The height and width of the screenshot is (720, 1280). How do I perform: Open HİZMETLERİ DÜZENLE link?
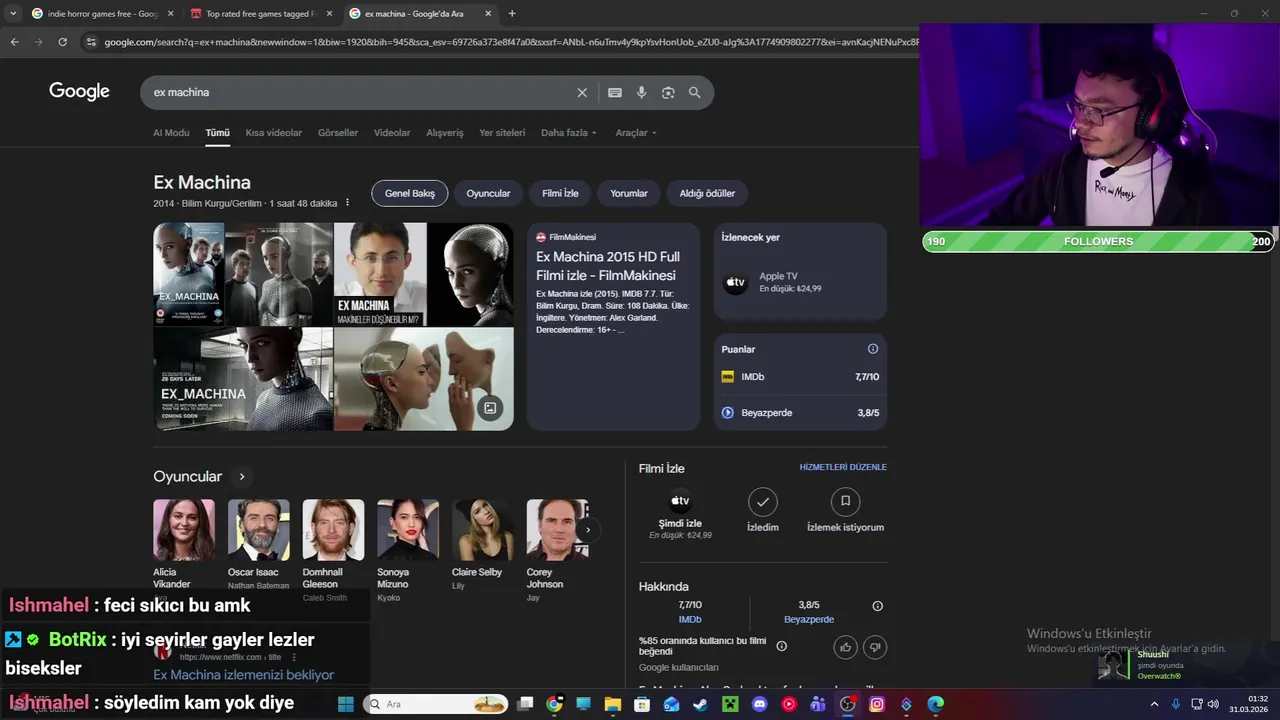tap(843, 467)
